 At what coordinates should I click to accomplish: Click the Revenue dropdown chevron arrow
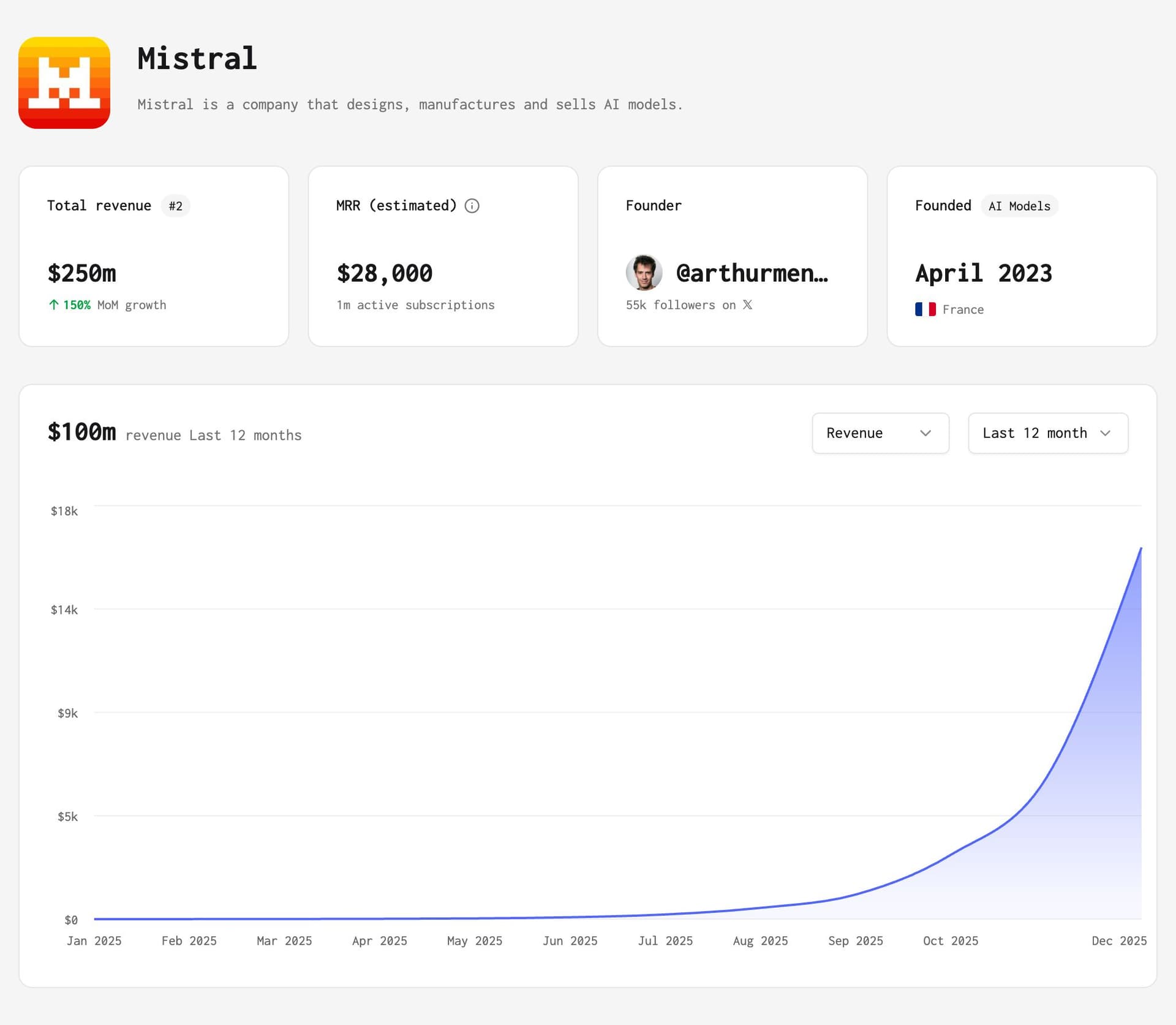point(925,433)
